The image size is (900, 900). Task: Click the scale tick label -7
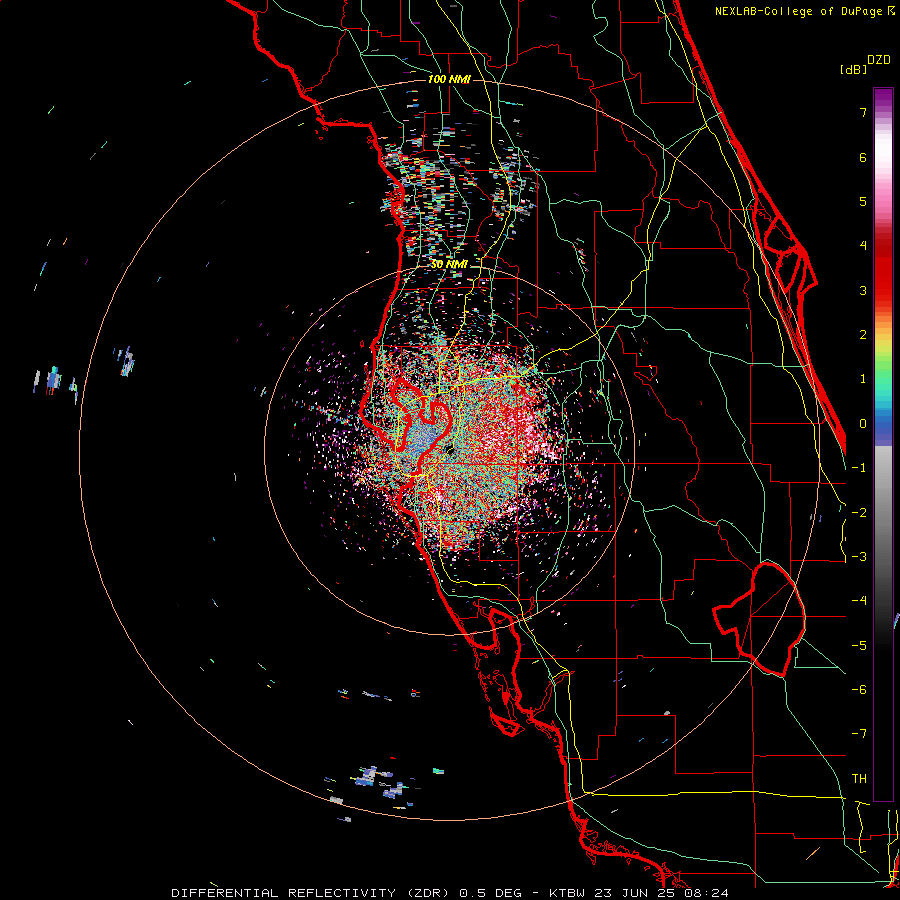click(859, 734)
